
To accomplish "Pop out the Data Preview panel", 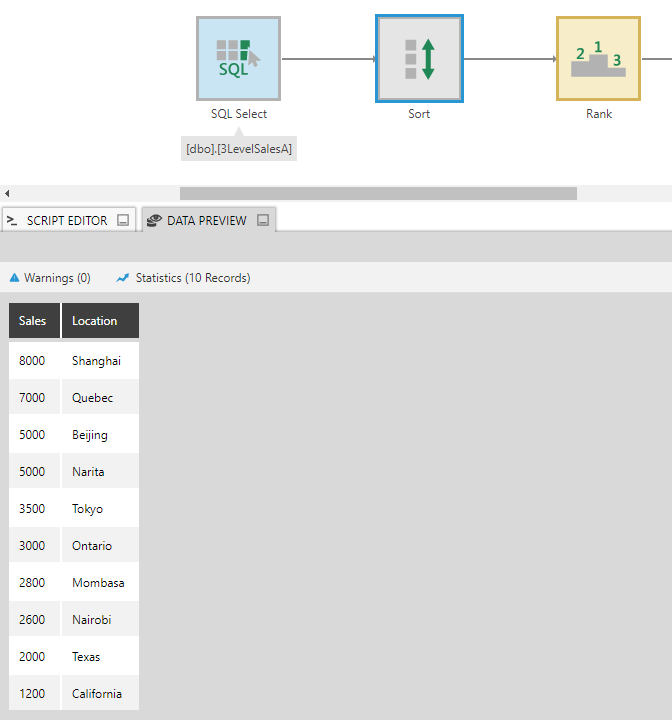I will pos(263,221).
